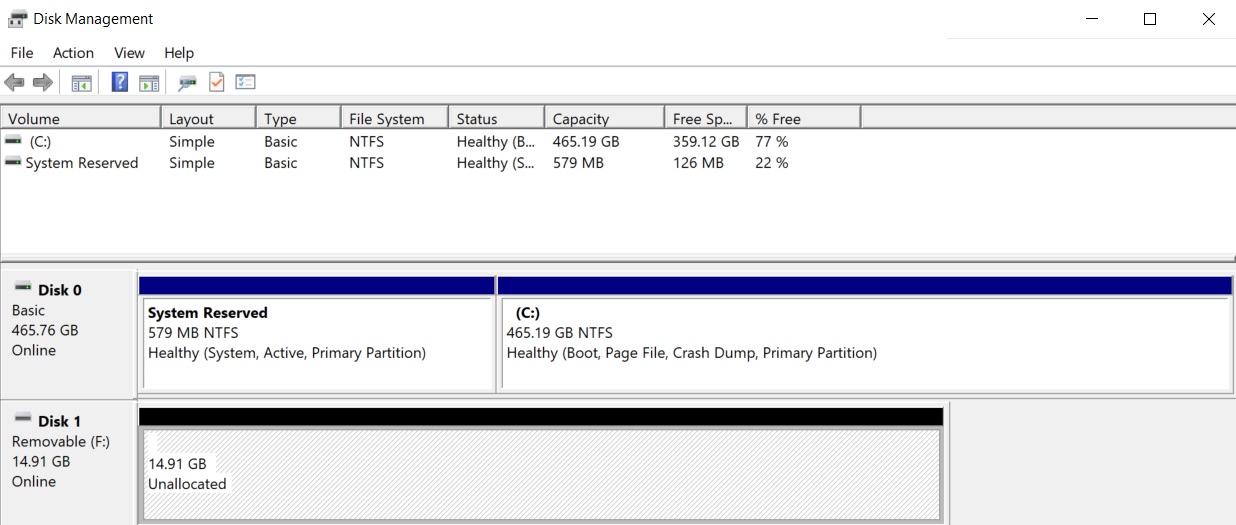Click the Properties icon with red checkmark
The height and width of the screenshot is (525, 1236).
tap(216, 83)
